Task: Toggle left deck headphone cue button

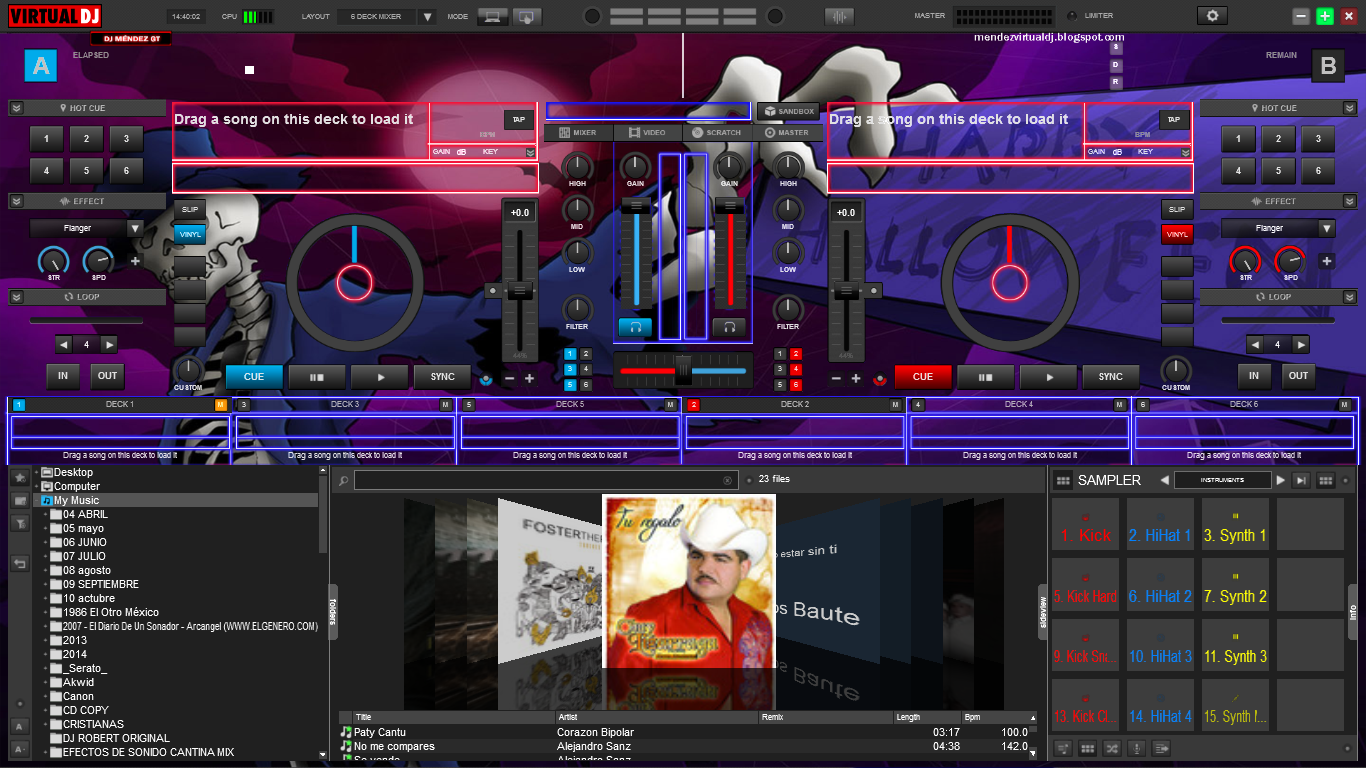Action: [635, 326]
